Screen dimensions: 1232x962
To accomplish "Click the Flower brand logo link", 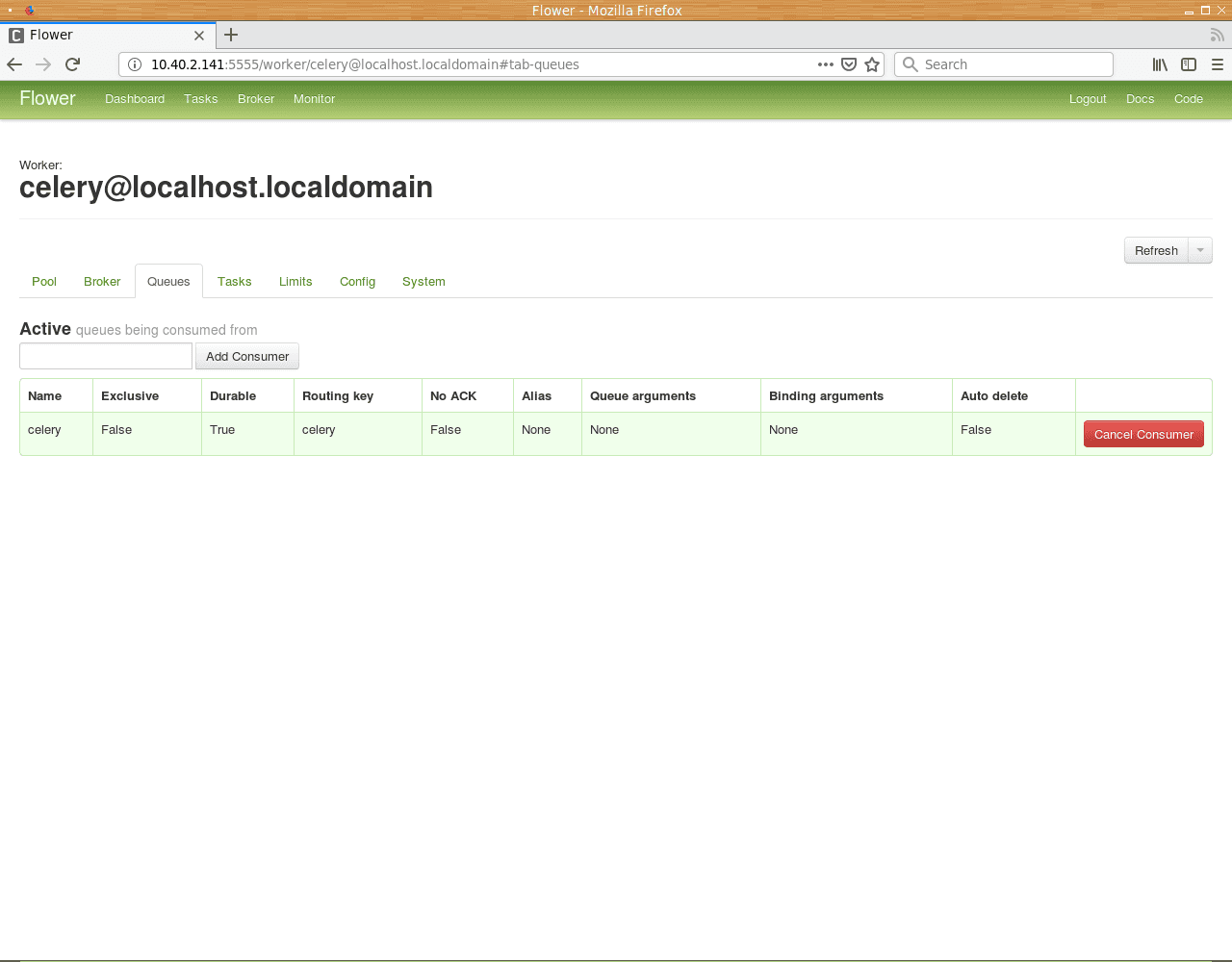I will coord(47,98).
